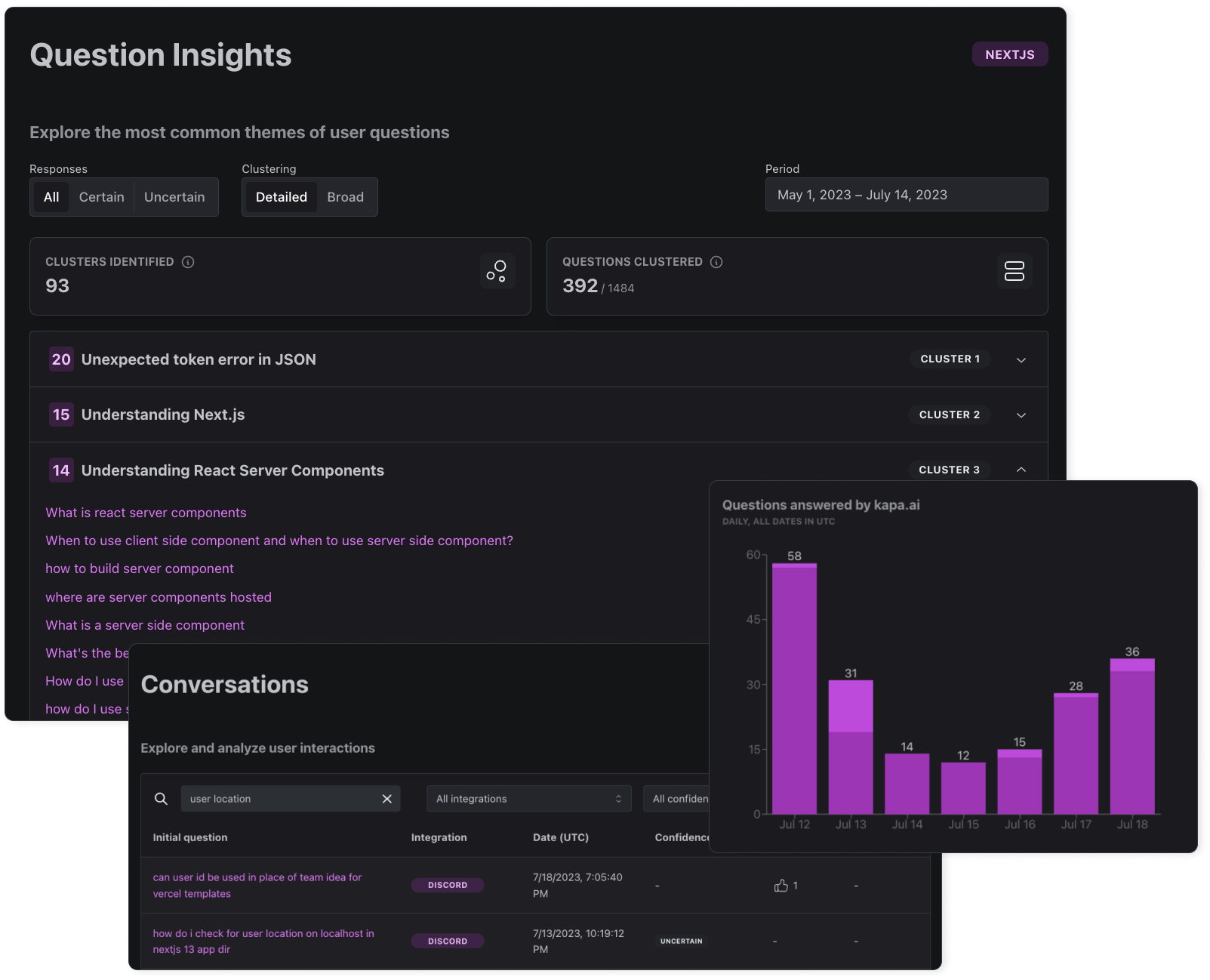Image resolution: width=1210 pixels, height=980 pixels.
Task: Click the info icon beside Clusters Identified
Action: [x=188, y=262]
